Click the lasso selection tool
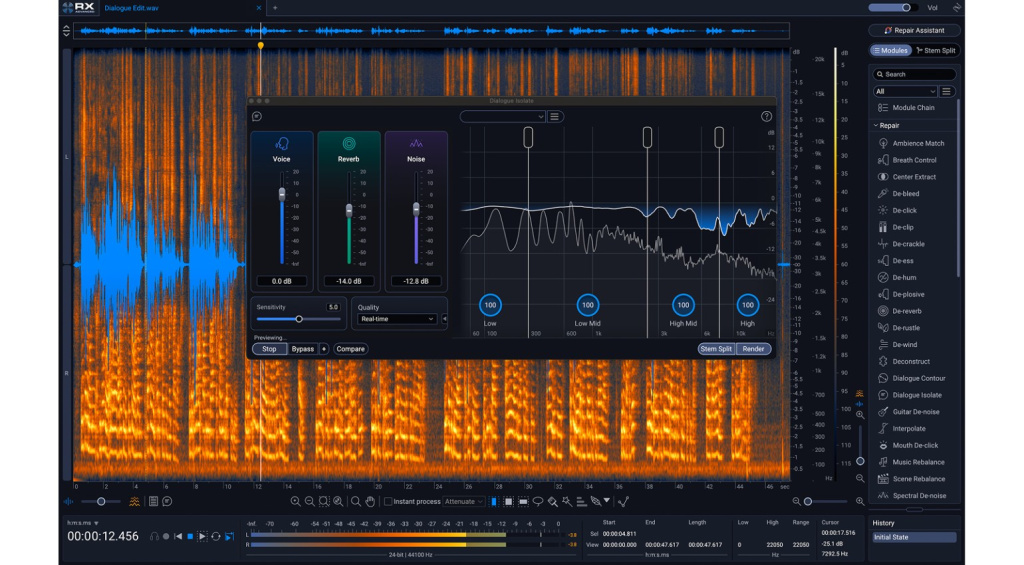Screen dimensions: 1024x565 point(537,501)
